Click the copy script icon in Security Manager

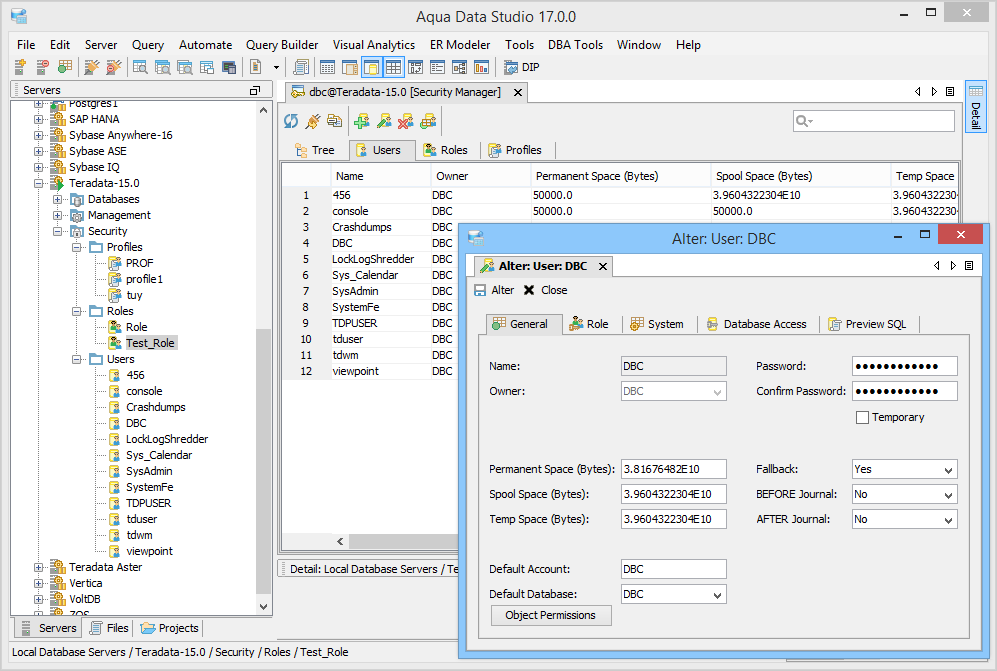click(x=334, y=121)
